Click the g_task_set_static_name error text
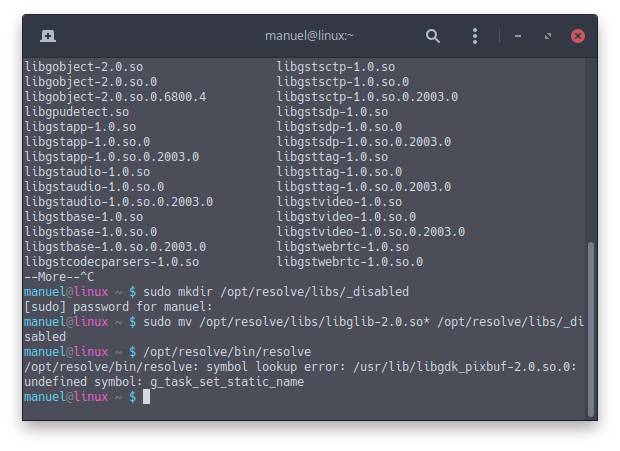Viewport: 620px width, 451px height. click(227, 382)
